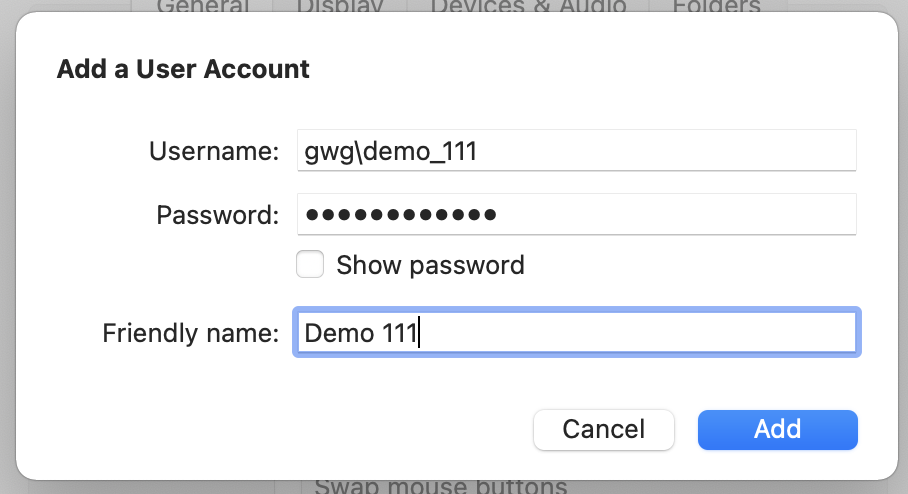The height and width of the screenshot is (494, 908).
Task: Focus the Password input field
Action: tap(576, 214)
